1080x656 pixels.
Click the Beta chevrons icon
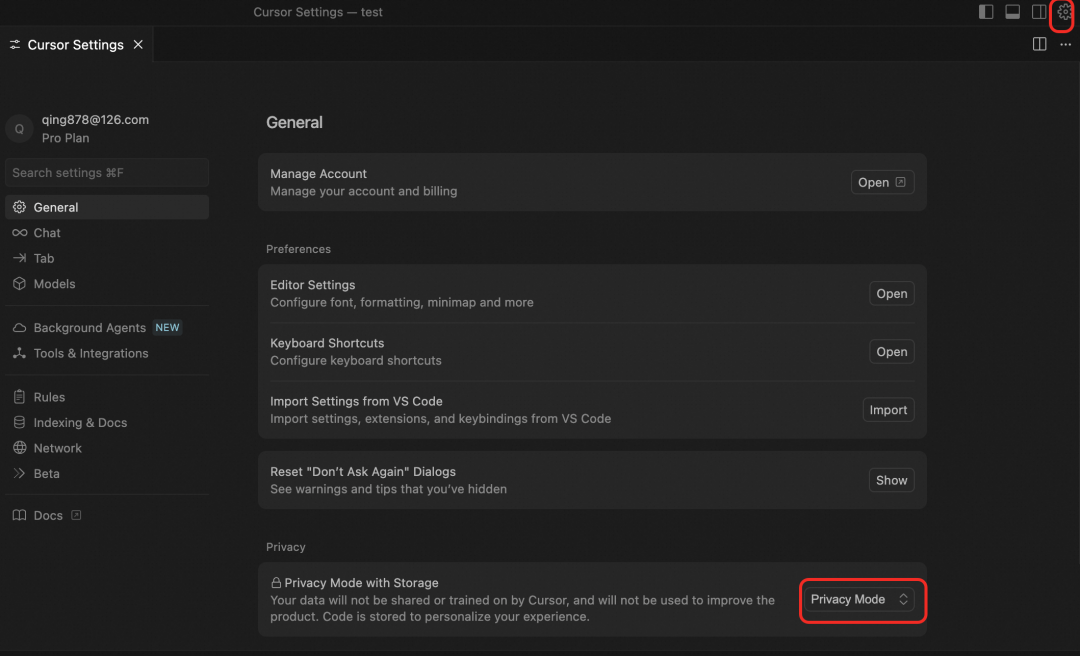(x=19, y=473)
